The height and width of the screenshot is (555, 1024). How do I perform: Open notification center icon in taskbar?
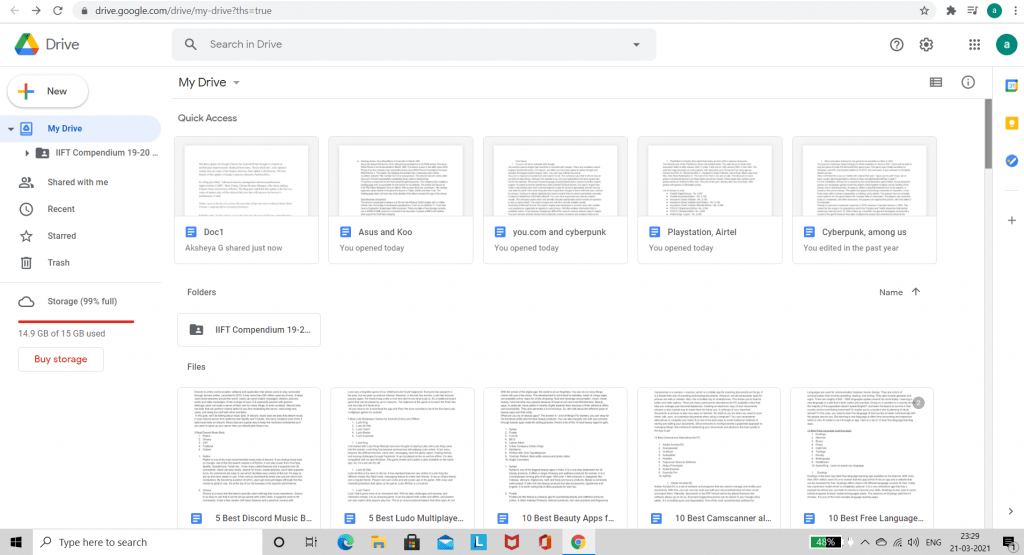[x=1008, y=542]
